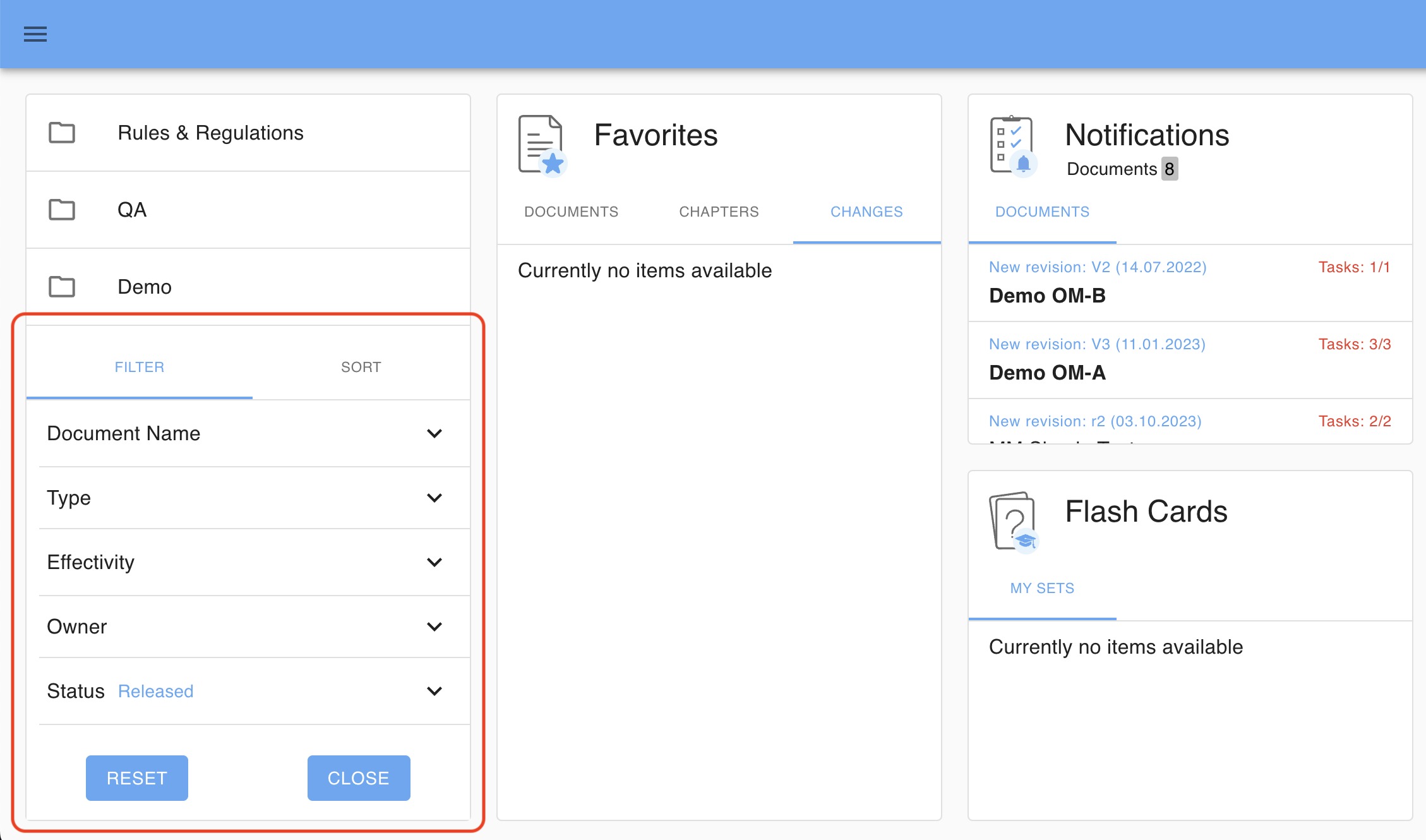Image resolution: width=1426 pixels, height=840 pixels.
Task: Expand the Document Name filter
Action: click(x=434, y=434)
